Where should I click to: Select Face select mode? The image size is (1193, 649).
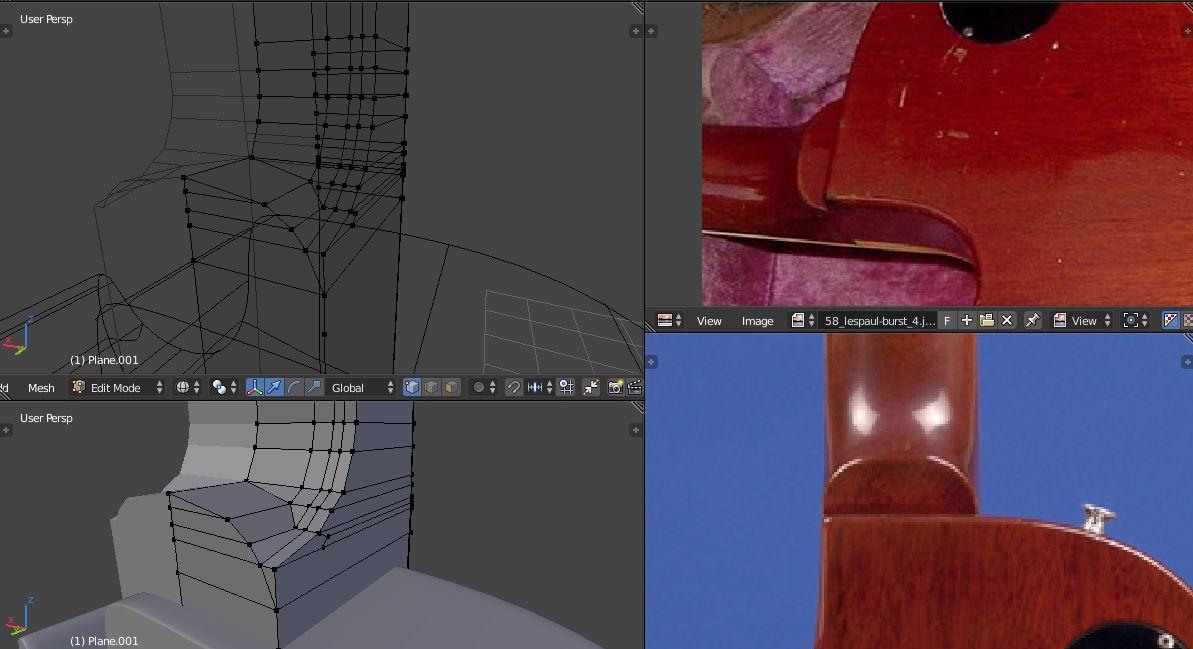pos(451,387)
